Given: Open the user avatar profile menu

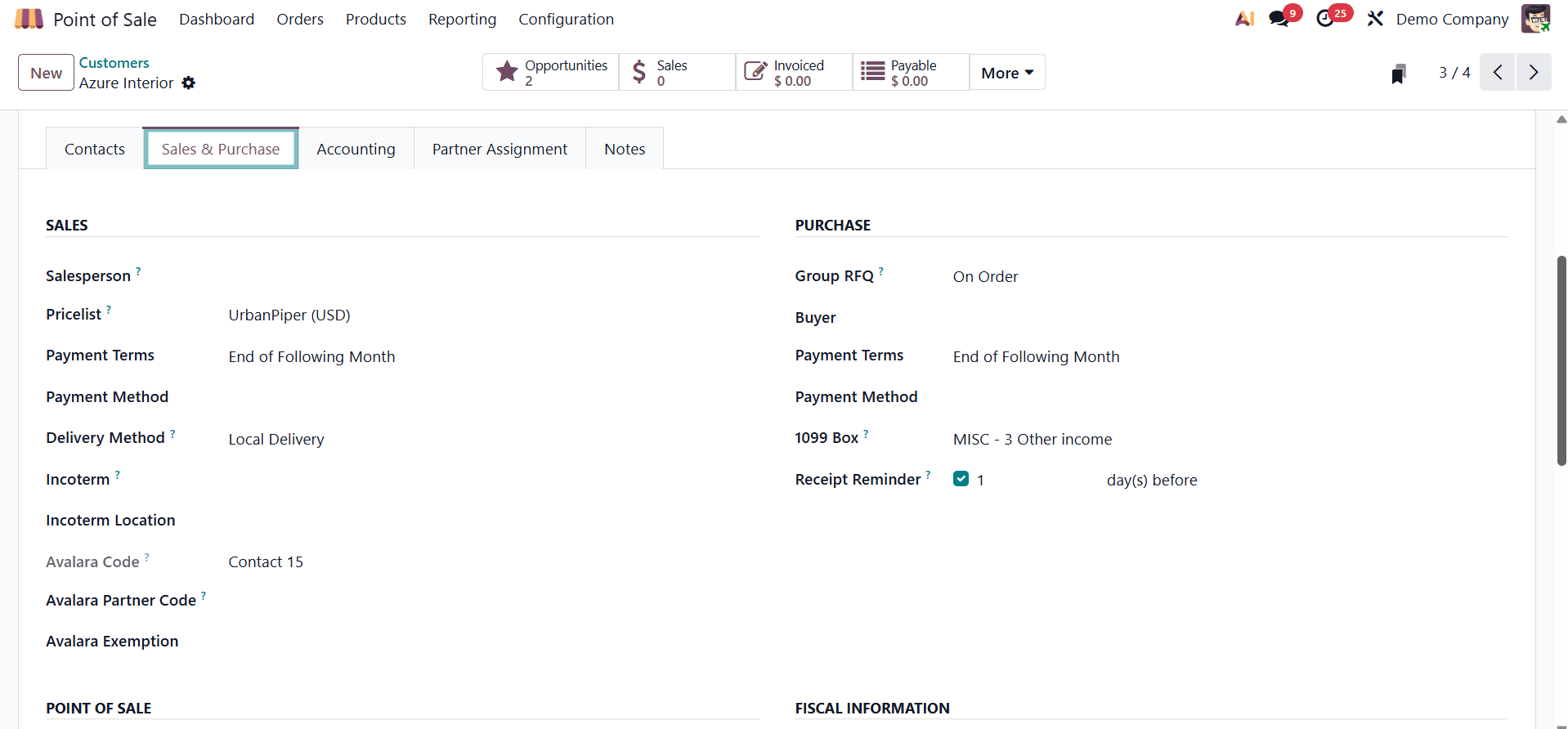Looking at the screenshot, I should pos(1538,18).
